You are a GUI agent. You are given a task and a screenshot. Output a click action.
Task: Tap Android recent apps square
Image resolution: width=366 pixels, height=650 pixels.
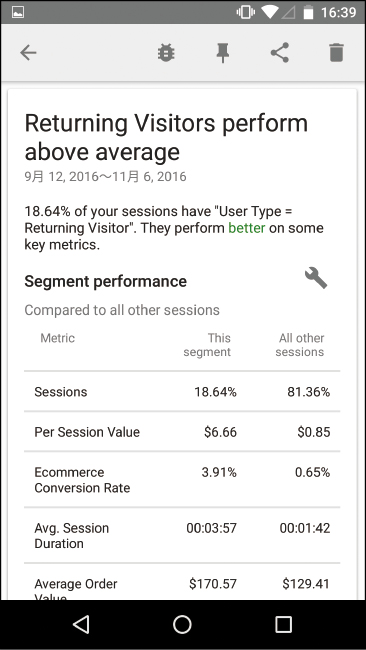click(x=284, y=624)
